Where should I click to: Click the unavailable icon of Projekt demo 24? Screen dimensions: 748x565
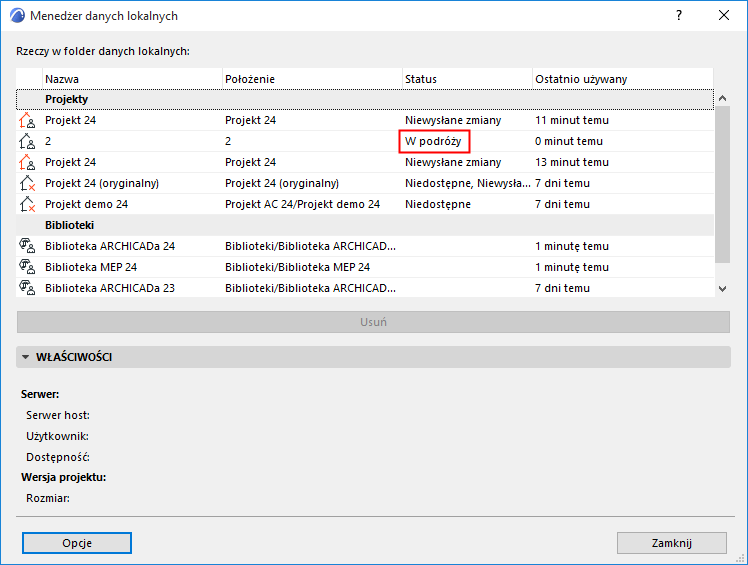27,204
